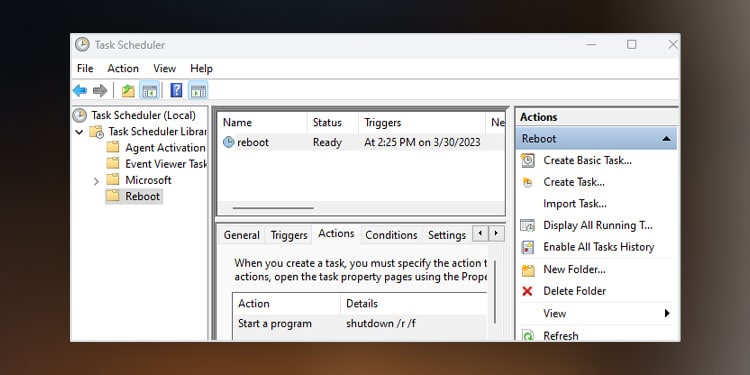
Task: Open the Help menu
Action: tap(201, 68)
